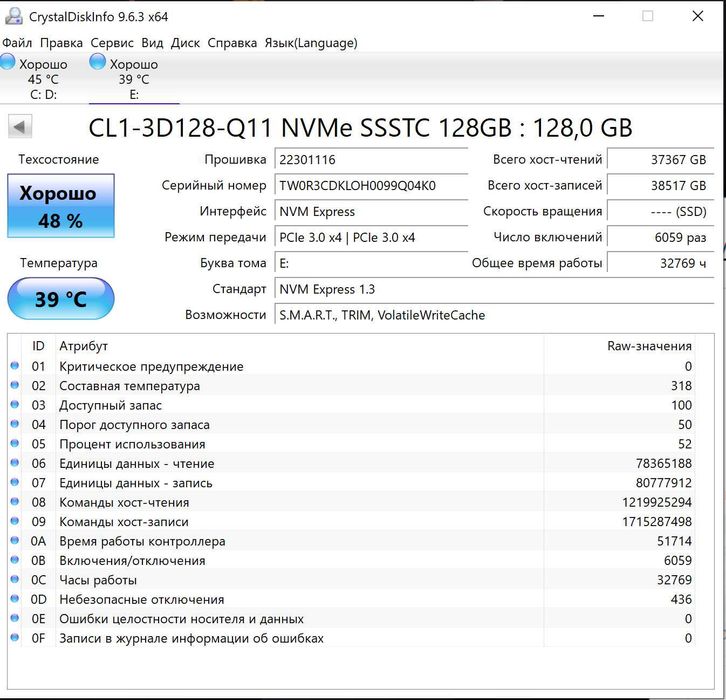Select the E: disk status orb

pyautogui.click(x=98, y=62)
